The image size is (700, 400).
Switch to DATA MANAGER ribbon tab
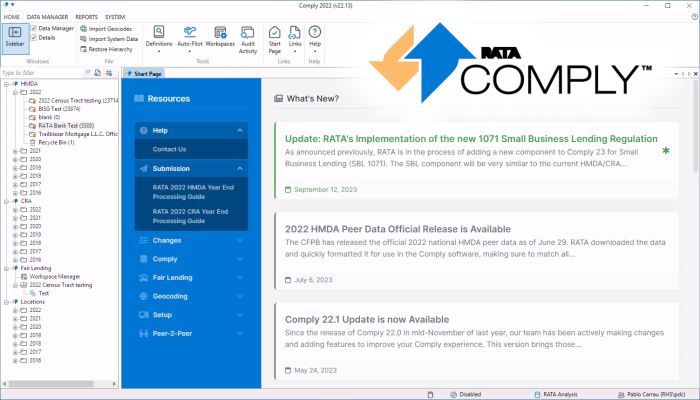pos(47,17)
